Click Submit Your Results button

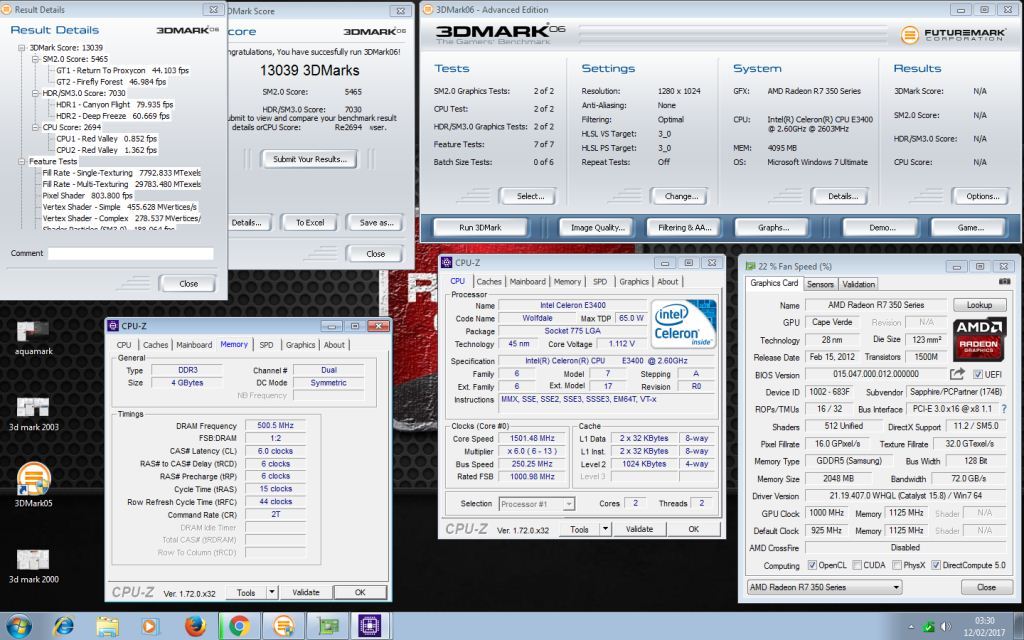pyautogui.click(x=310, y=159)
